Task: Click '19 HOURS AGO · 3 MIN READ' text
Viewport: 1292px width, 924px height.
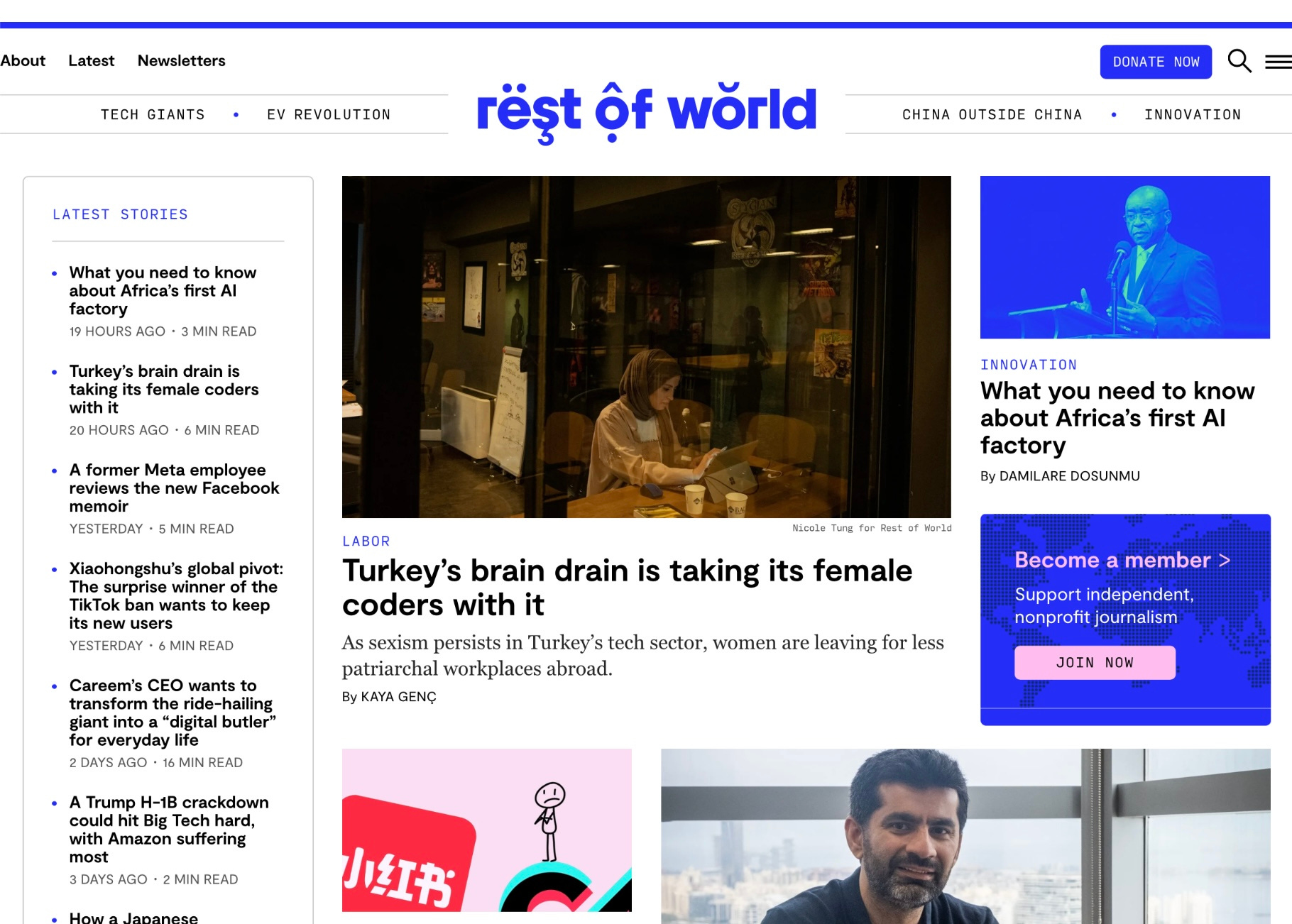Action: 163,331
